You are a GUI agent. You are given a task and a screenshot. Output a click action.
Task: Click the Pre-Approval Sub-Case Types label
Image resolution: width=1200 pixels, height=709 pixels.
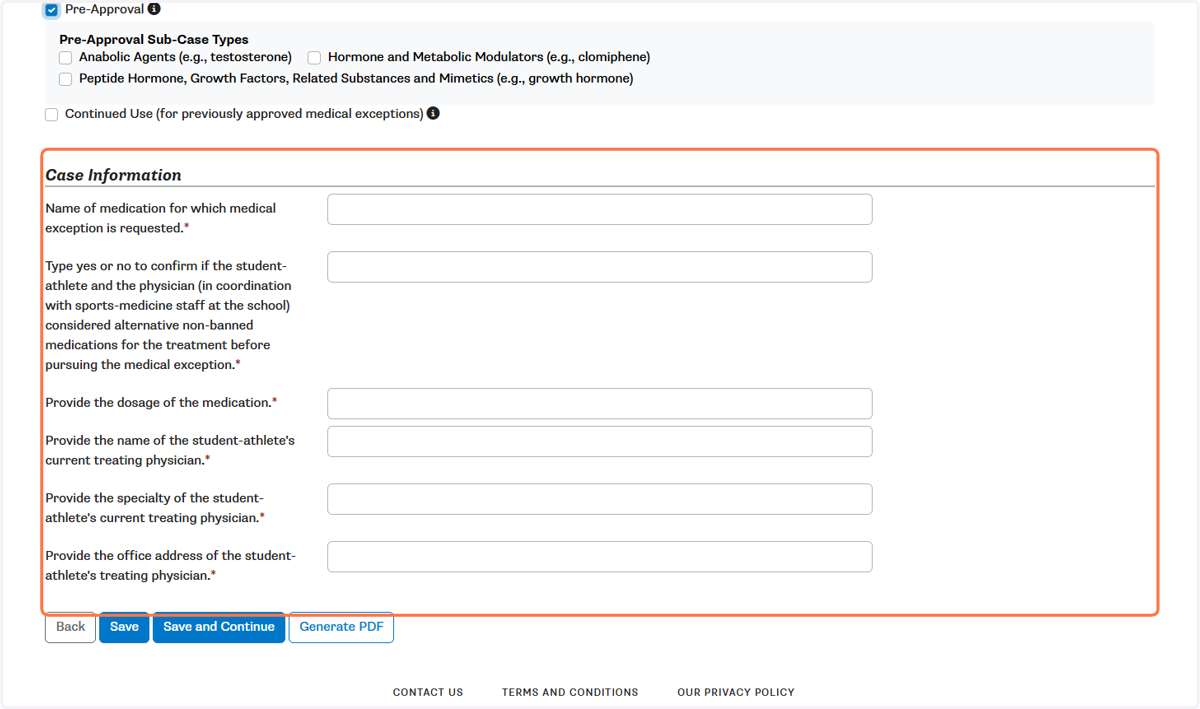[154, 40]
